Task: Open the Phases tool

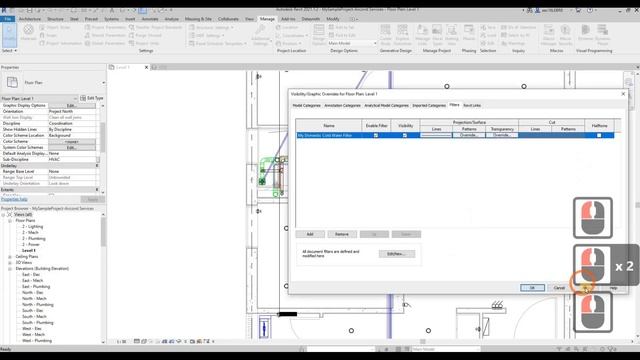Action: point(469,33)
